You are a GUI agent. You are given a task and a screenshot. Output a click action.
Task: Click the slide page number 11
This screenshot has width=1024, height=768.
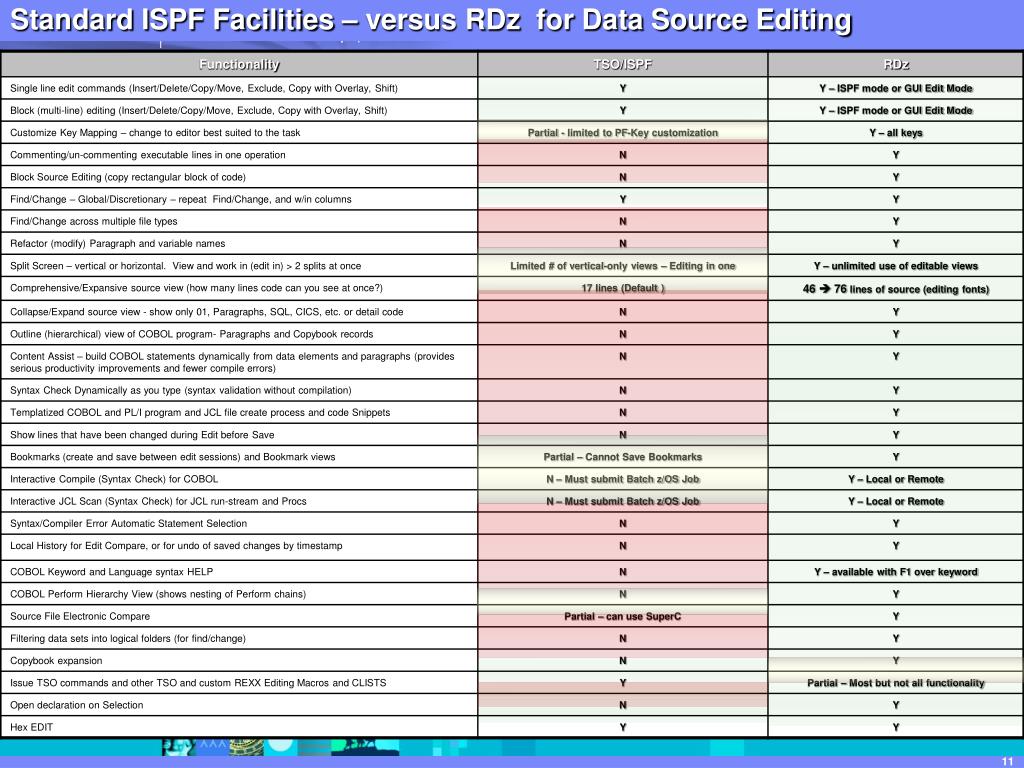click(1007, 761)
